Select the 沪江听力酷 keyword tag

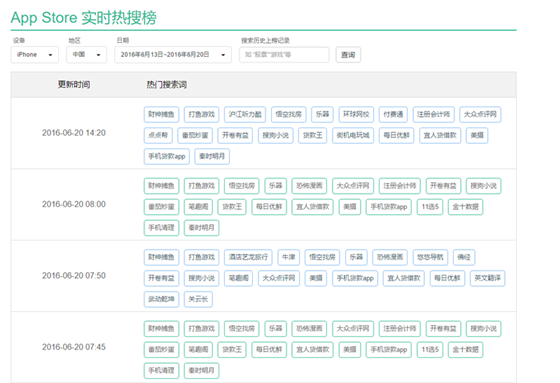[245, 114]
